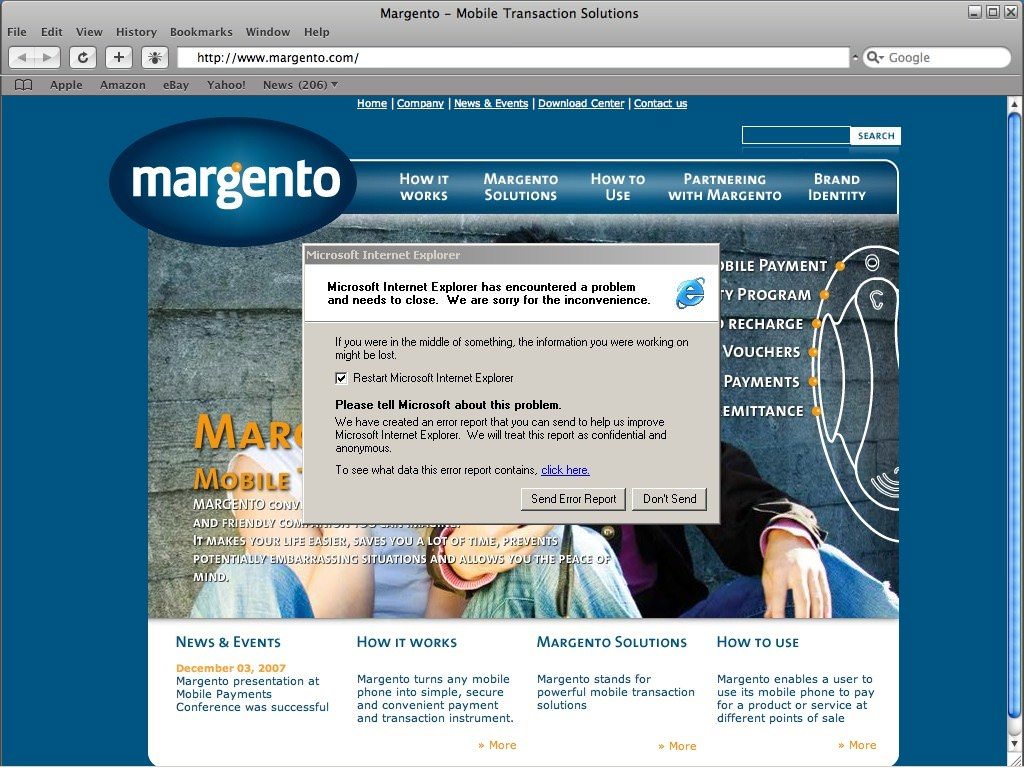
Task: Follow the 'click here.' link in dialog
Action: tap(566, 470)
